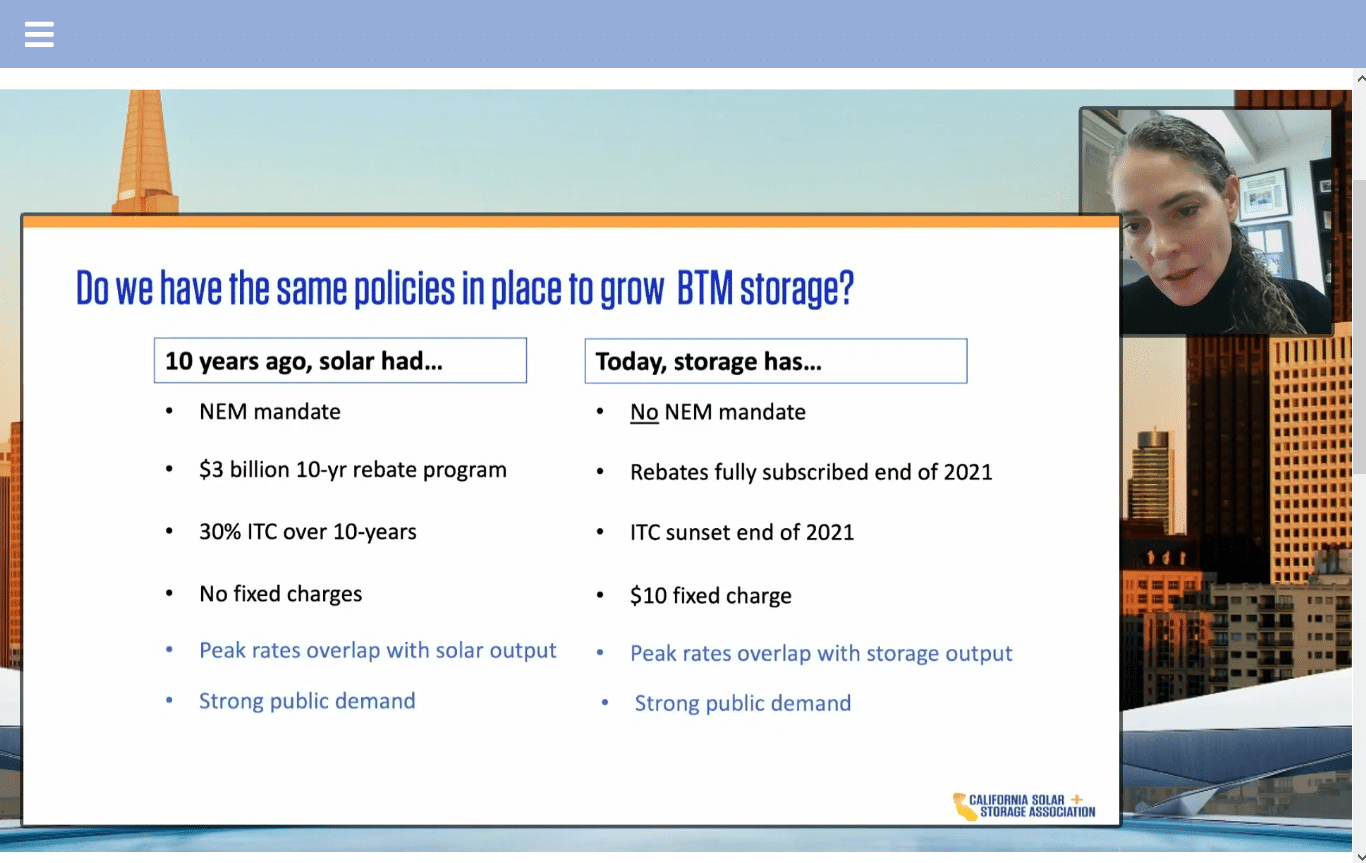Click "Strong public demand" under the storage column
Image resolution: width=1366 pixels, height=863 pixels.
click(x=743, y=703)
